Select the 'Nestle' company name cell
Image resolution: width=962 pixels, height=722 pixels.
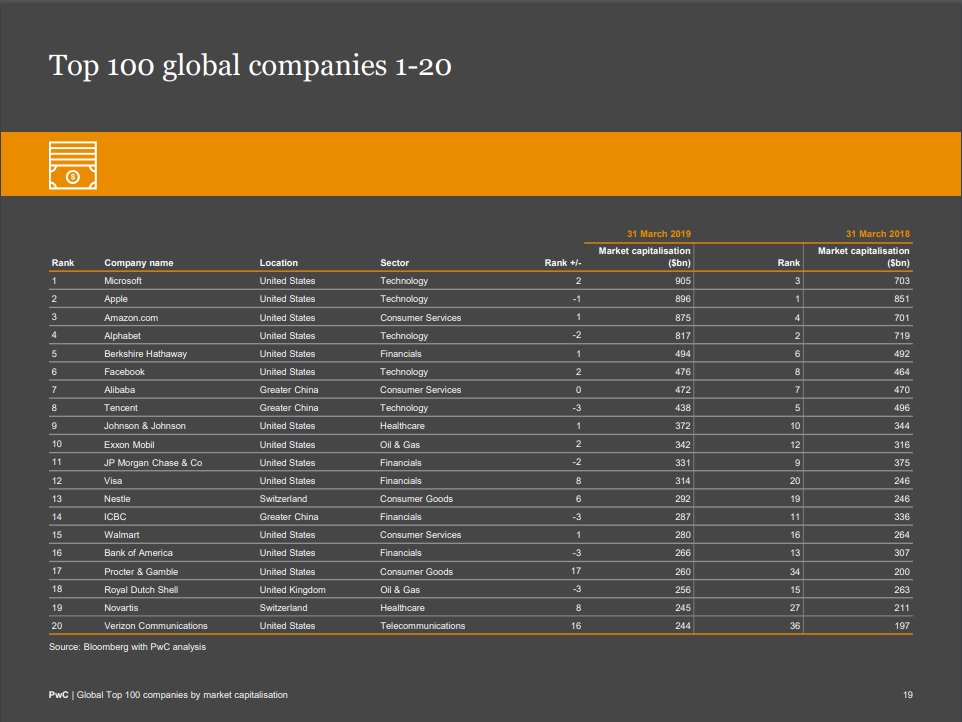click(x=117, y=499)
